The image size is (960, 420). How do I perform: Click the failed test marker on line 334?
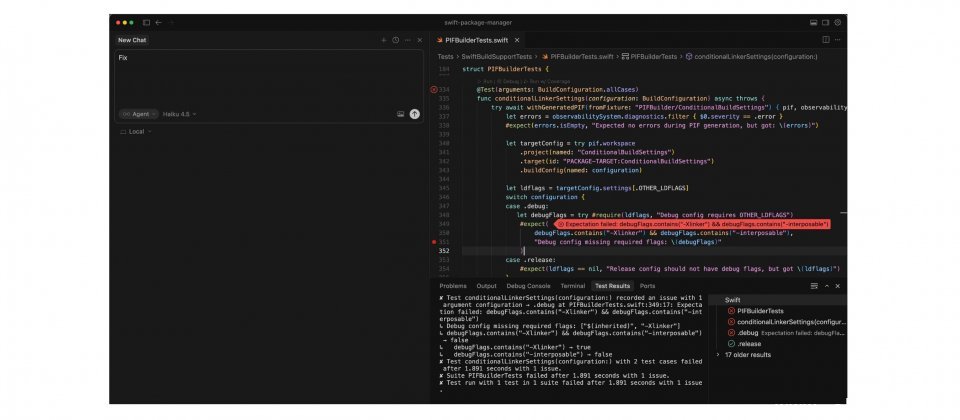pos(434,89)
